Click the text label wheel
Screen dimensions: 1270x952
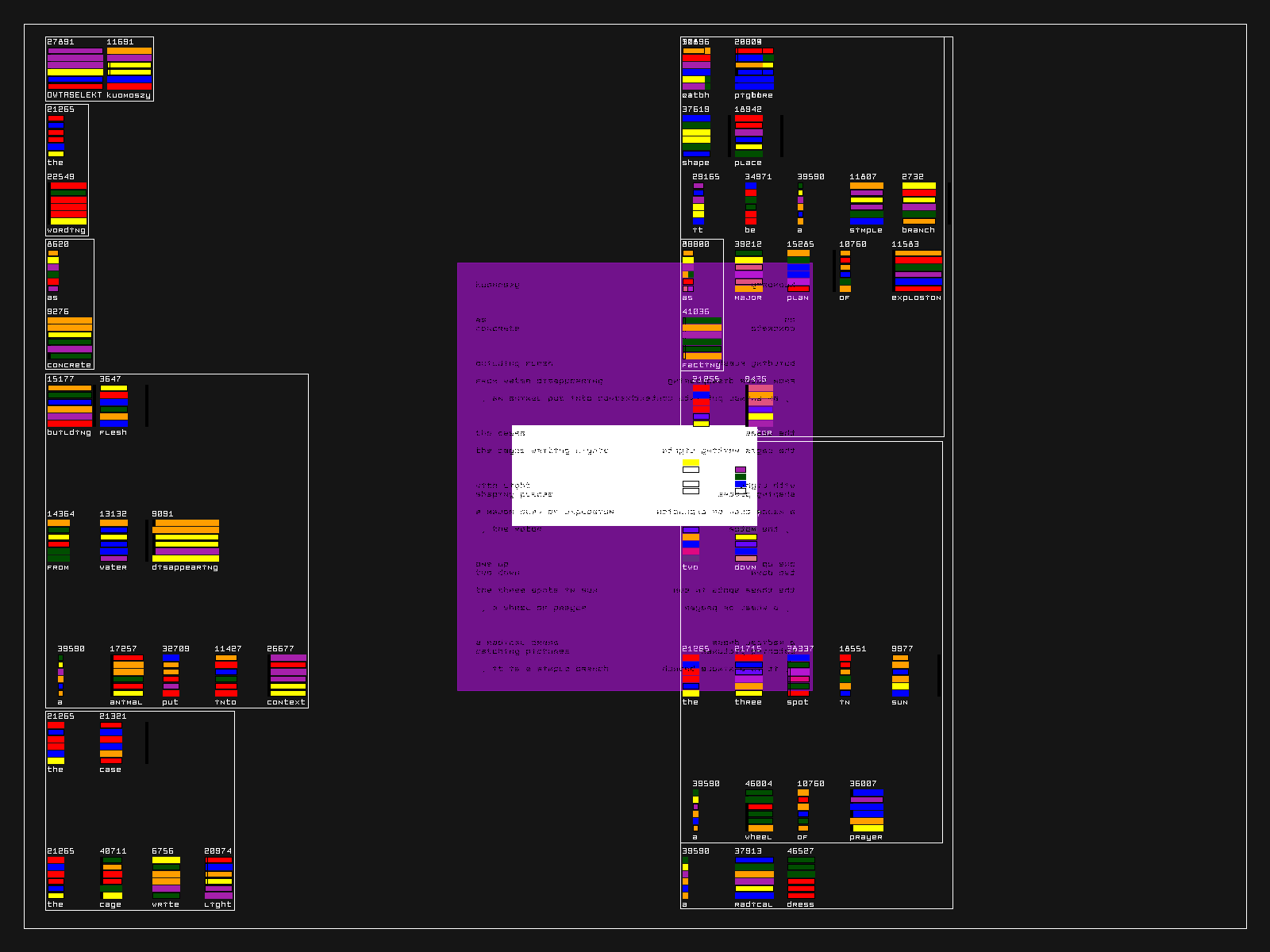[758, 837]
